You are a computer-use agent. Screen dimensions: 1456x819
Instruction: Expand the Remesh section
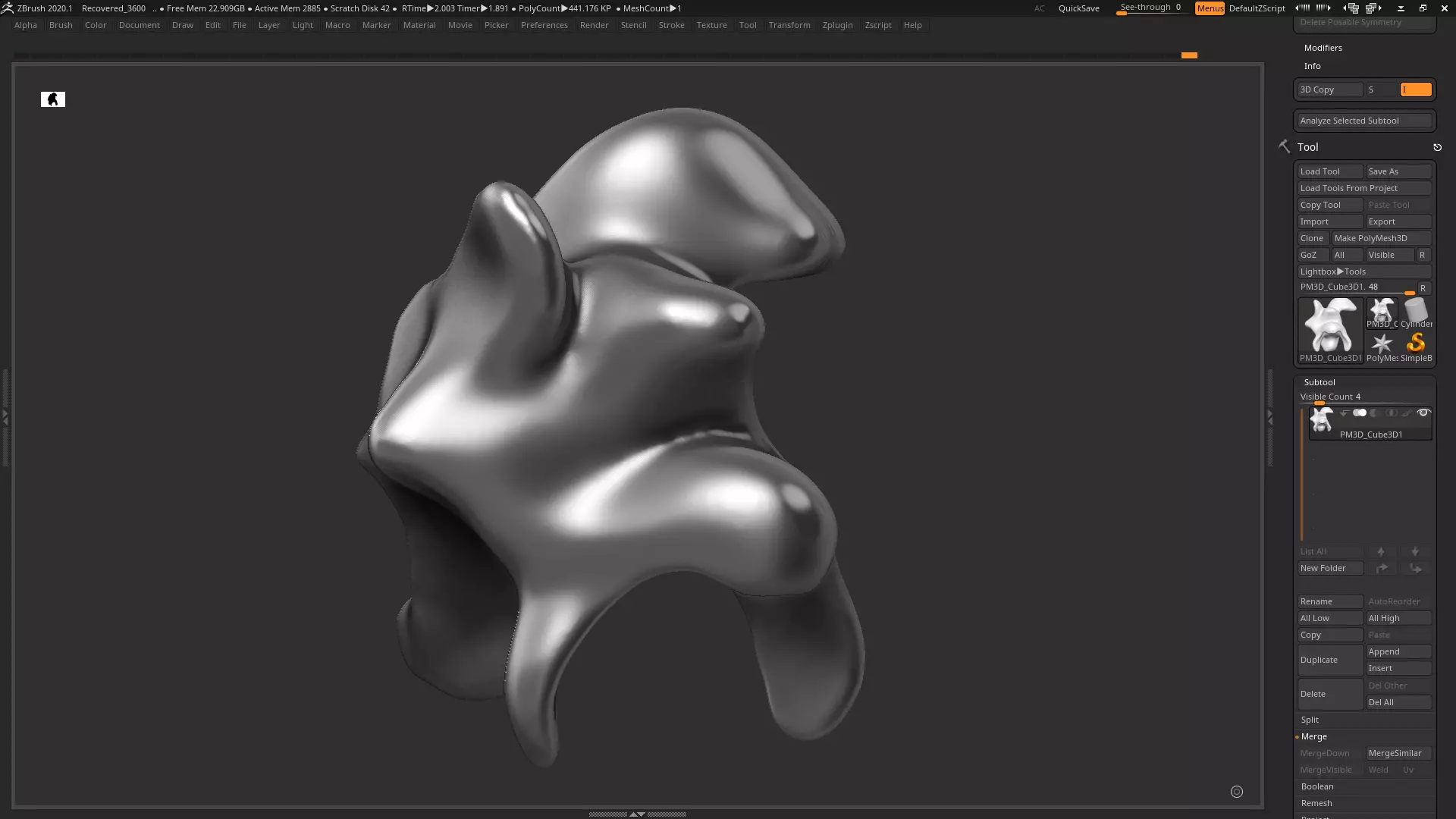tap(1316, 803)
